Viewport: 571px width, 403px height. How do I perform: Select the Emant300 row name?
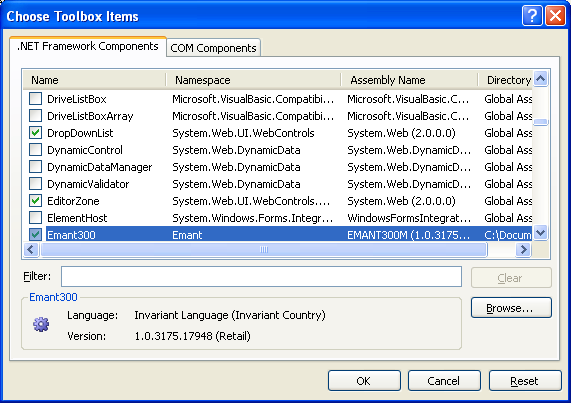click(x=71, y=235)
